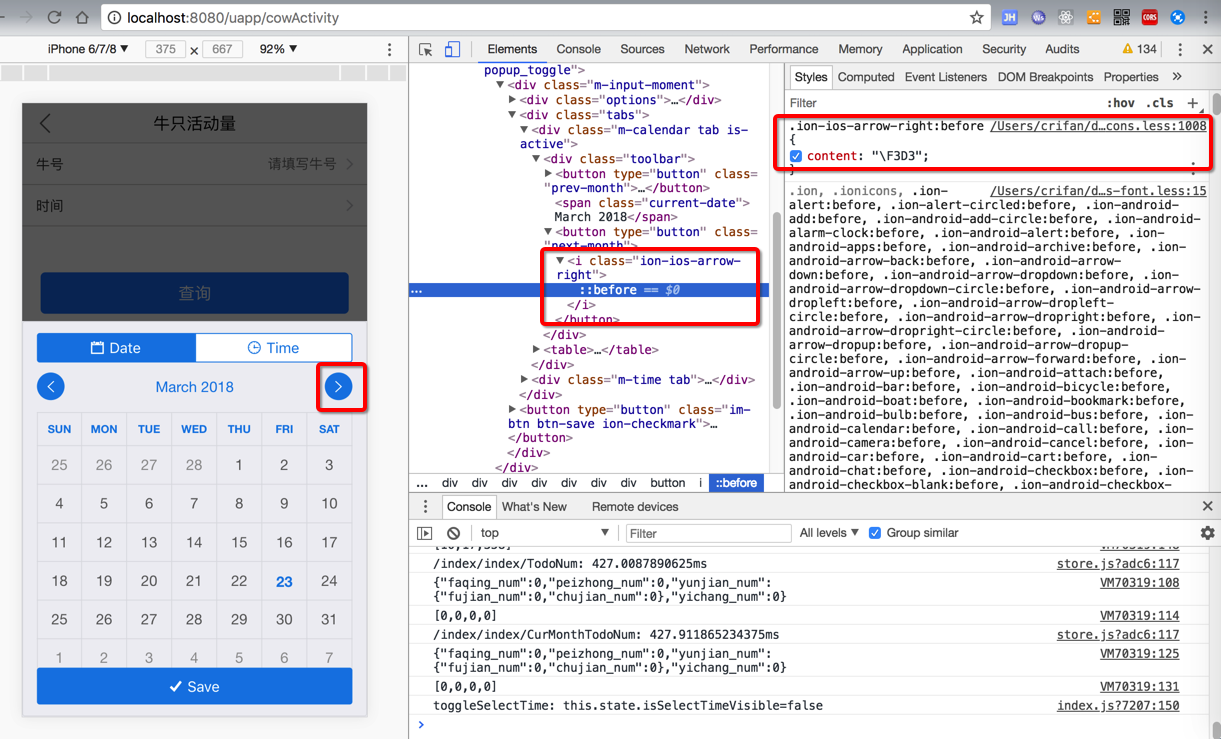The width and height of the screenshot is (1221, 740).
Task: Open the Remote devices drawer tab
Action: (635, 507)
